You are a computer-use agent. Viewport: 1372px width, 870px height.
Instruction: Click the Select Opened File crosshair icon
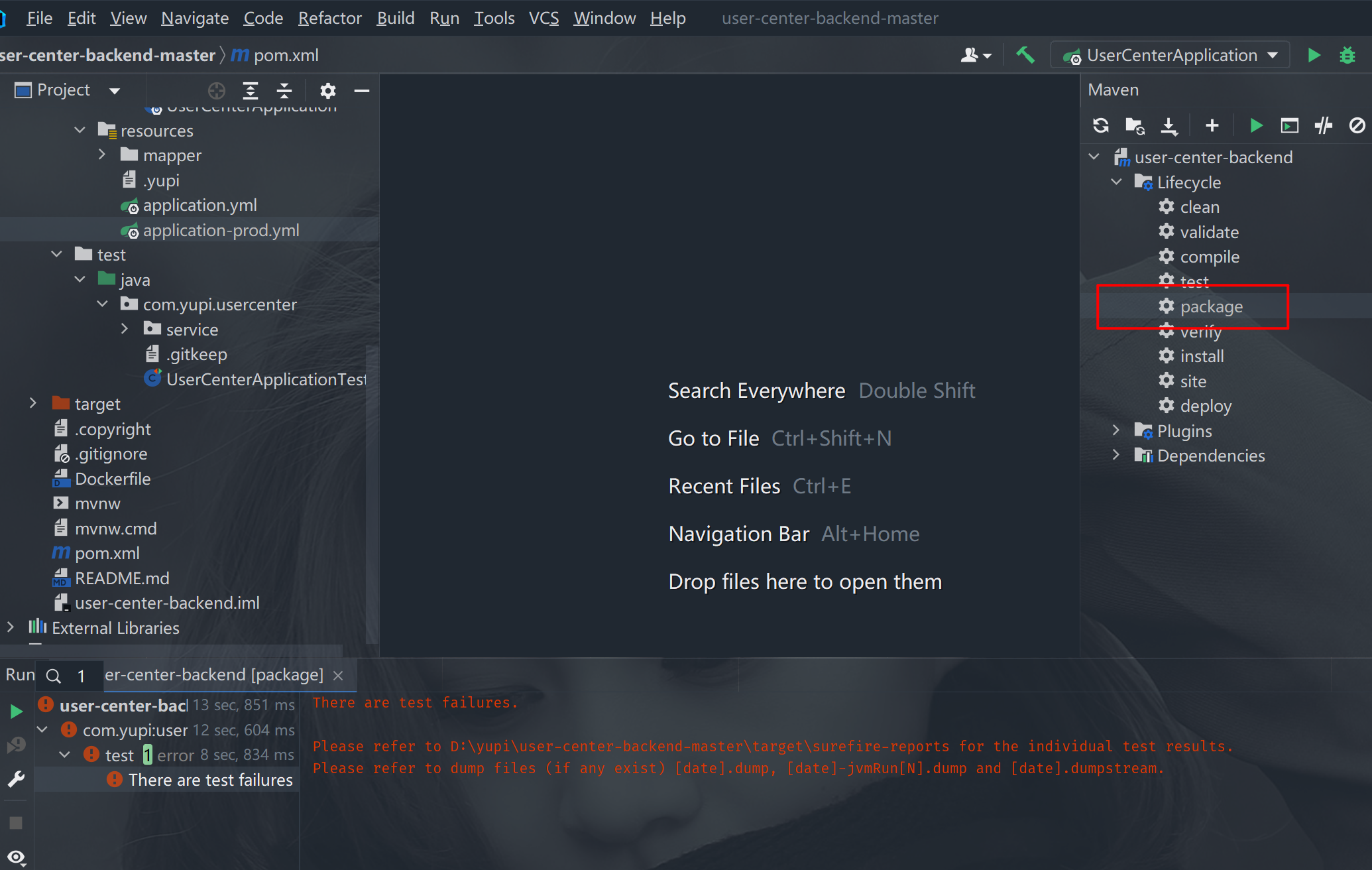[x=217, y=90]
